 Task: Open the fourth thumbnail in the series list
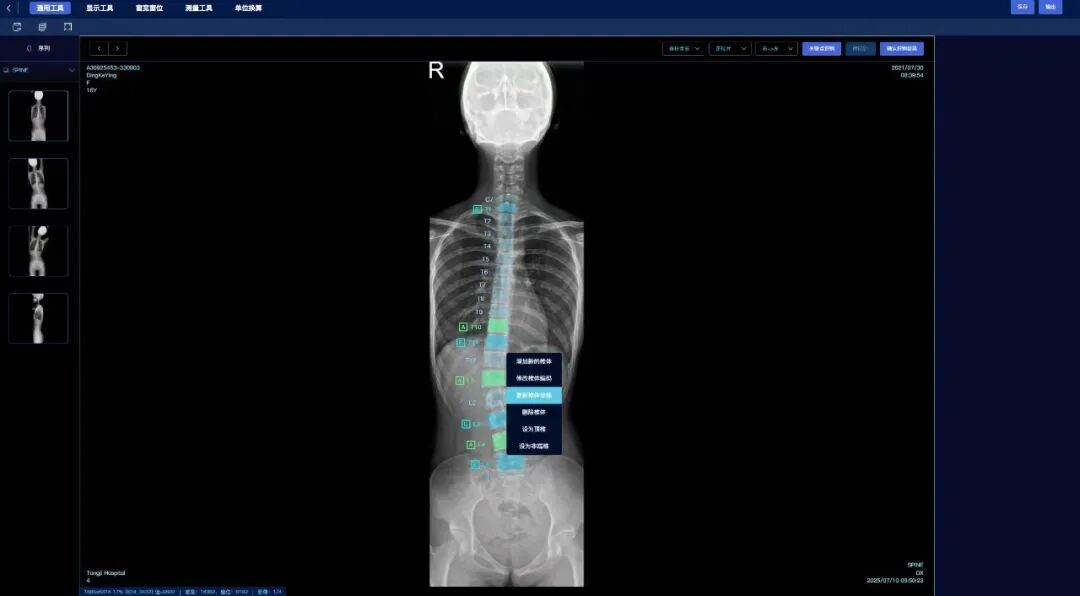click(x=39, y=318)
